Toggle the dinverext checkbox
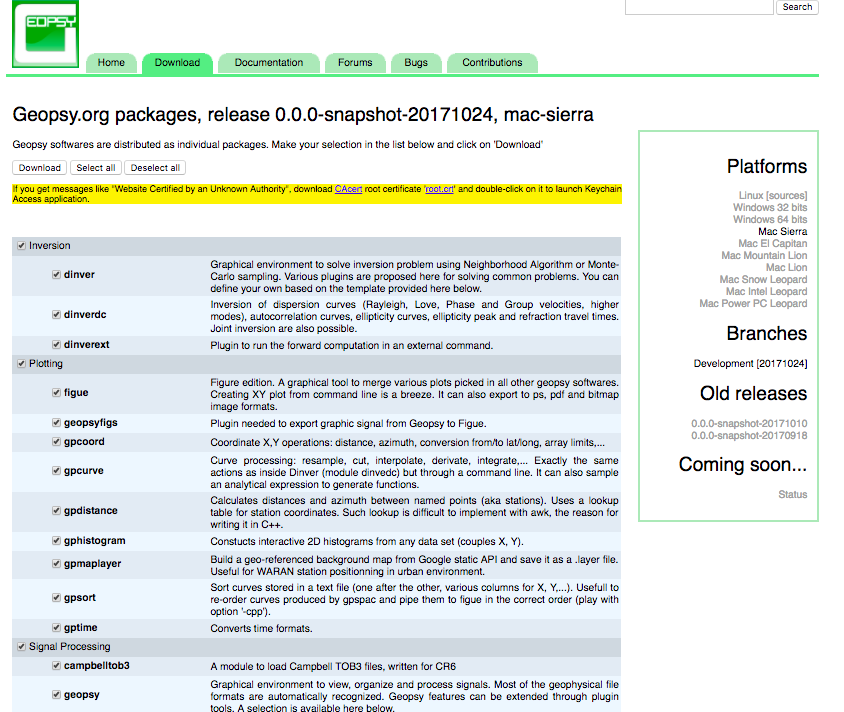Screen dimensions: 844x712 click(x=57, y=345)
